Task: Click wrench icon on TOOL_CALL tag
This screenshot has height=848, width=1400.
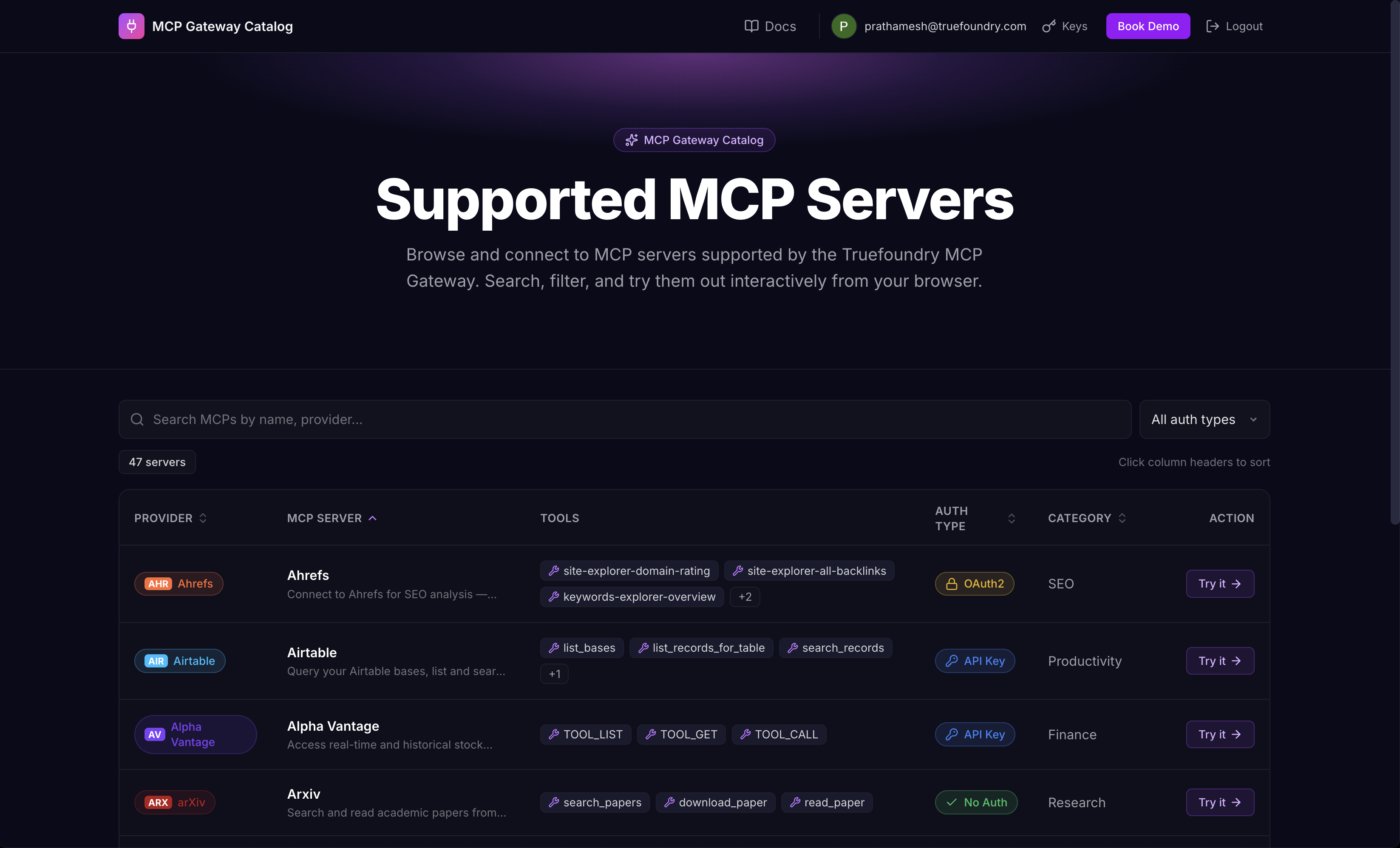Action: click(745, 735)
